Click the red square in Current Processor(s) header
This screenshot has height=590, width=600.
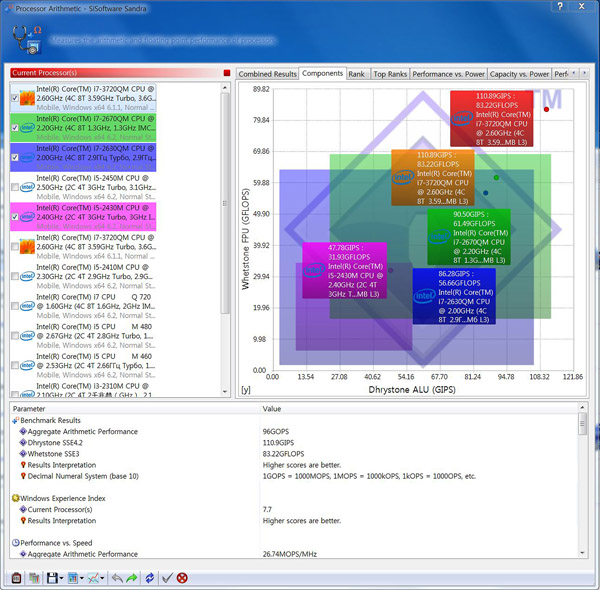227,73
